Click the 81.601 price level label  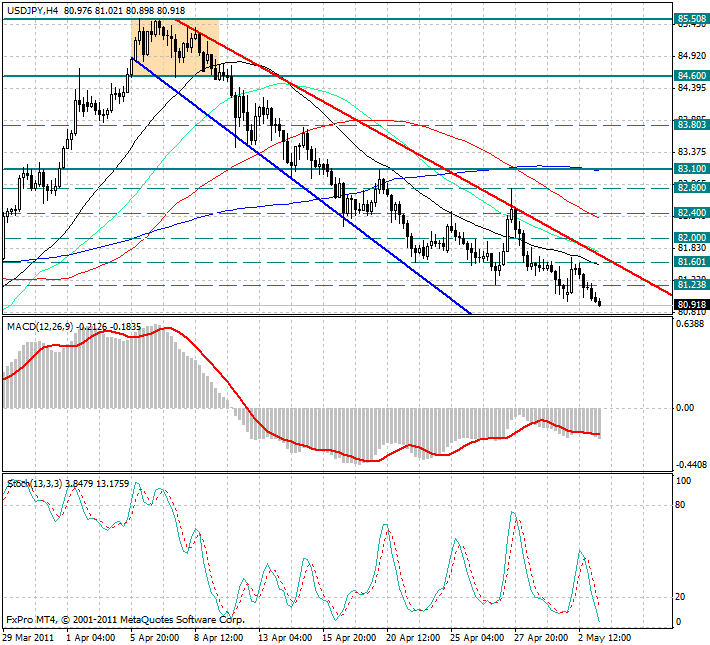[x=691, y=261]
